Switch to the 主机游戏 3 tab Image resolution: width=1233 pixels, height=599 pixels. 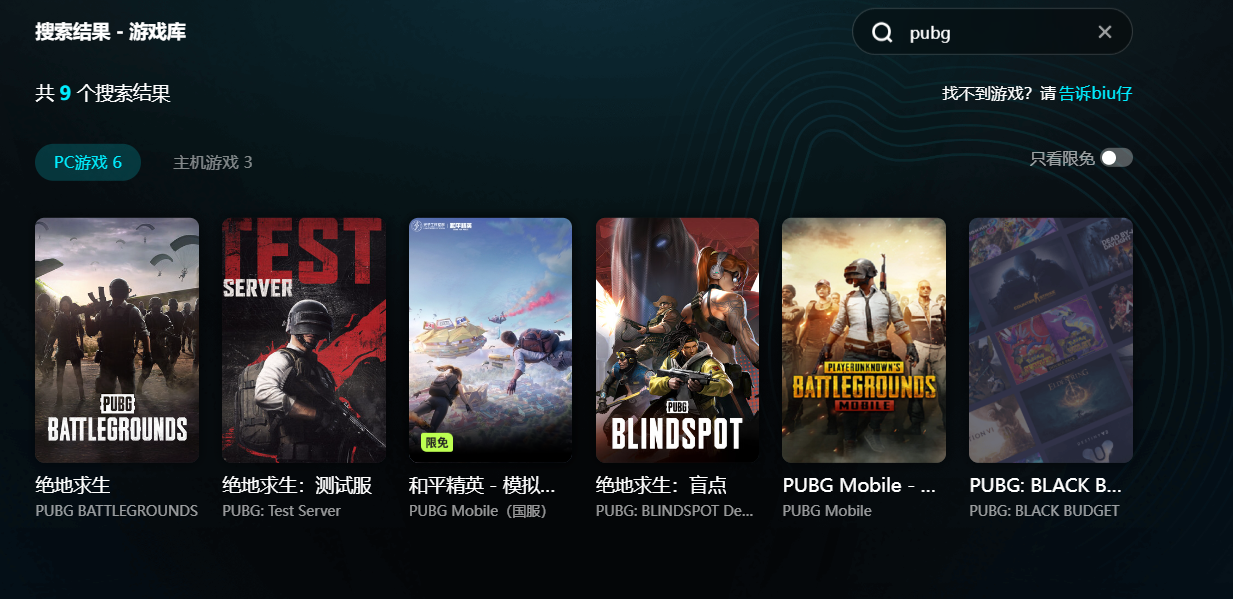coord(213,162)
